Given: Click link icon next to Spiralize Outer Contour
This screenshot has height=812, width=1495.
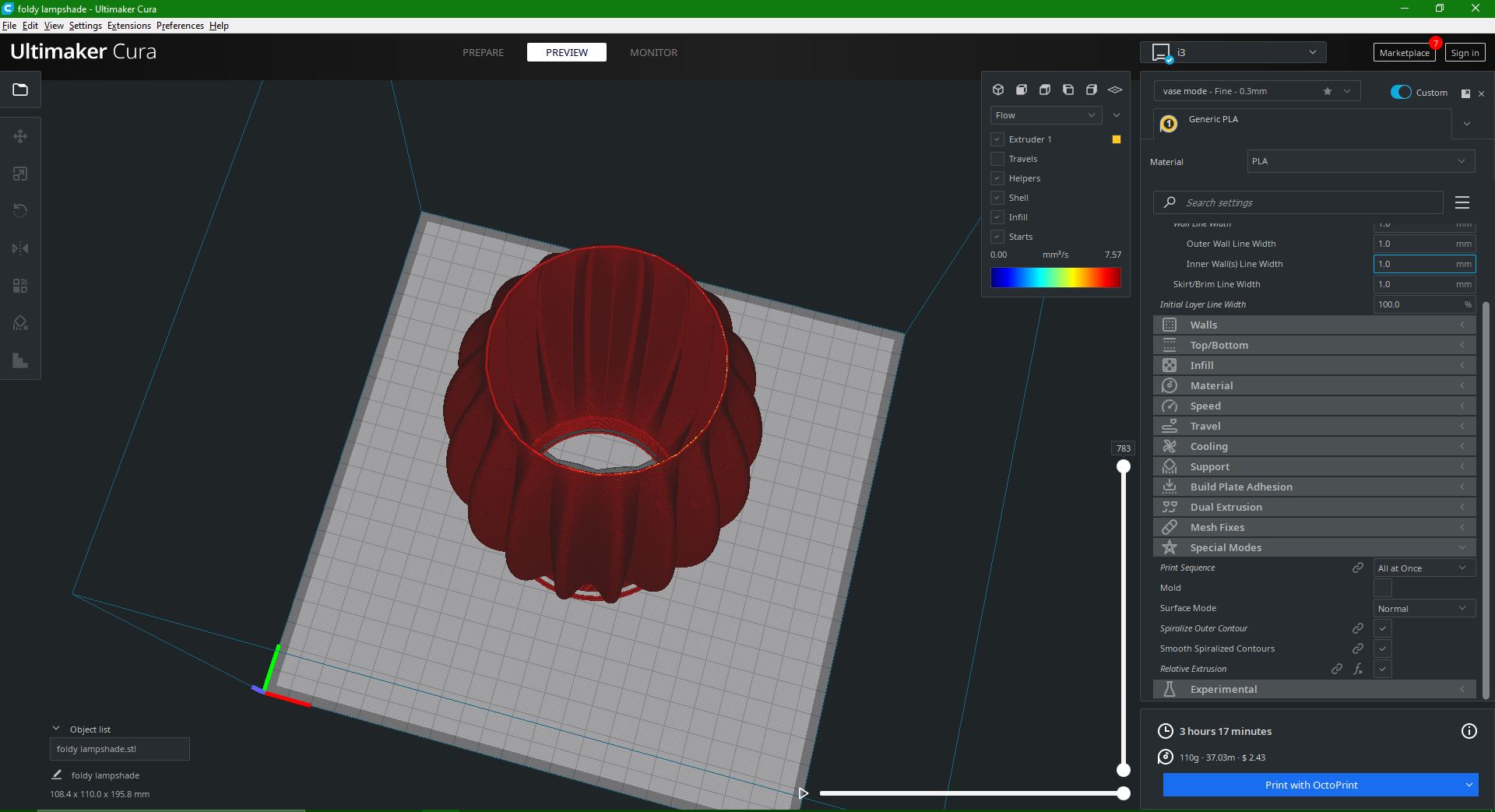Looking at the screenshot, I should (1358, 628).
